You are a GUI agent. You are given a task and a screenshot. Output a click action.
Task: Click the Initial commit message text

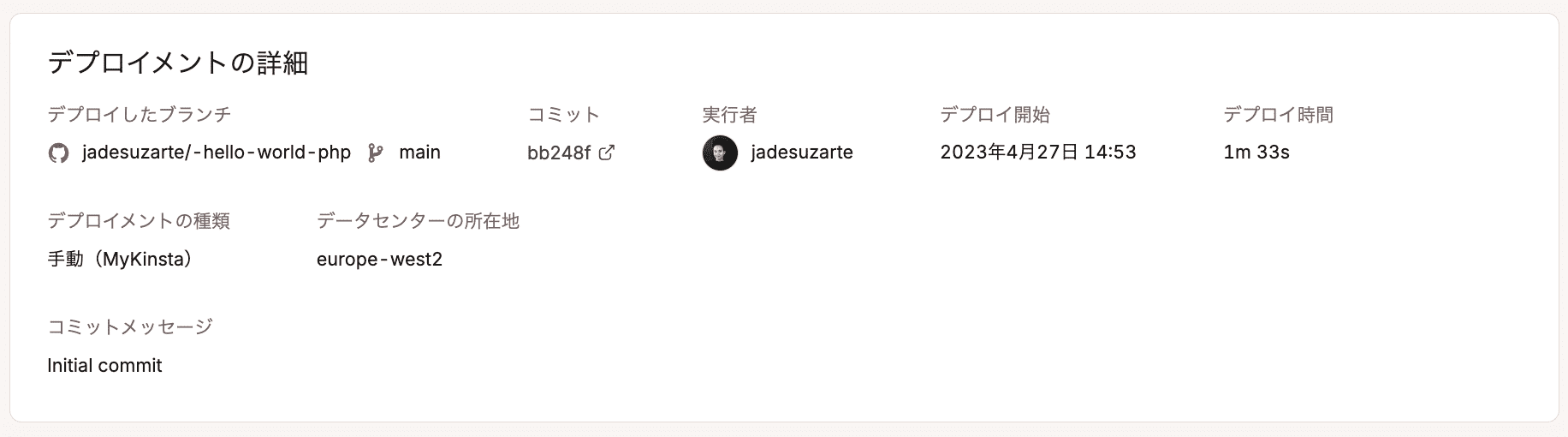pos(104,366)
